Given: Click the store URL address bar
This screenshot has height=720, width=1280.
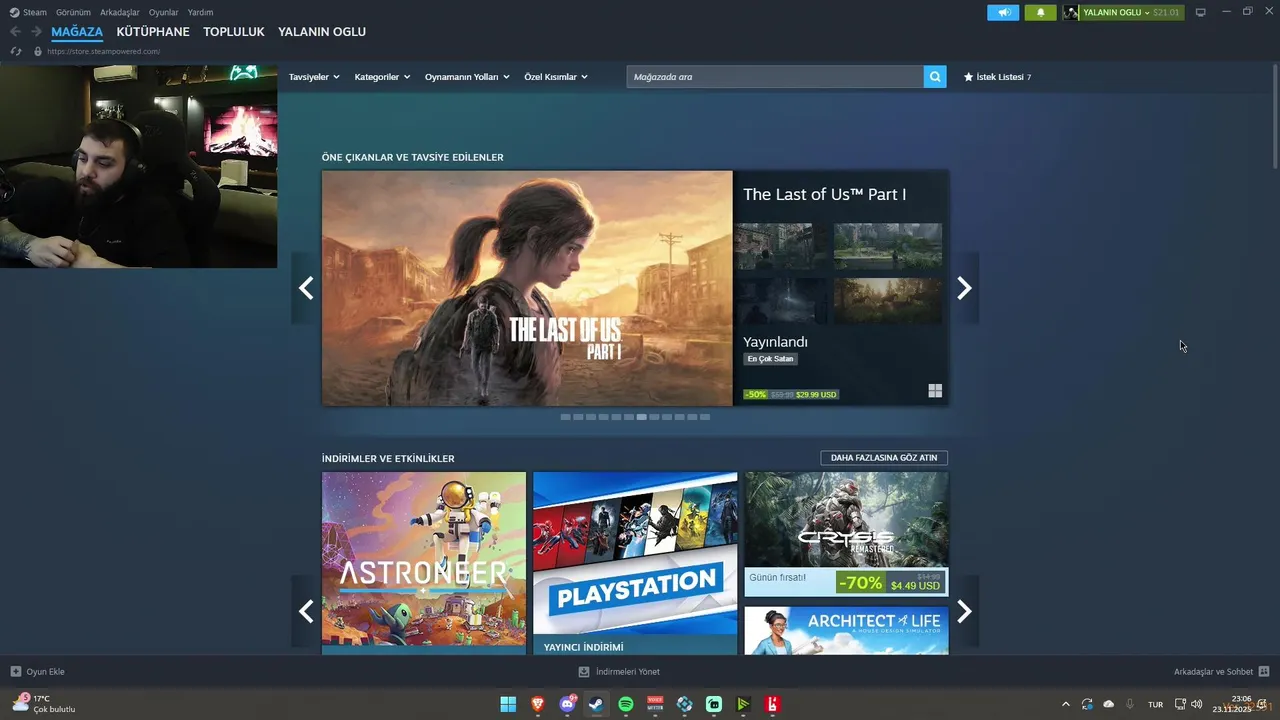Looking at the screenshot, I should (103, 51).
